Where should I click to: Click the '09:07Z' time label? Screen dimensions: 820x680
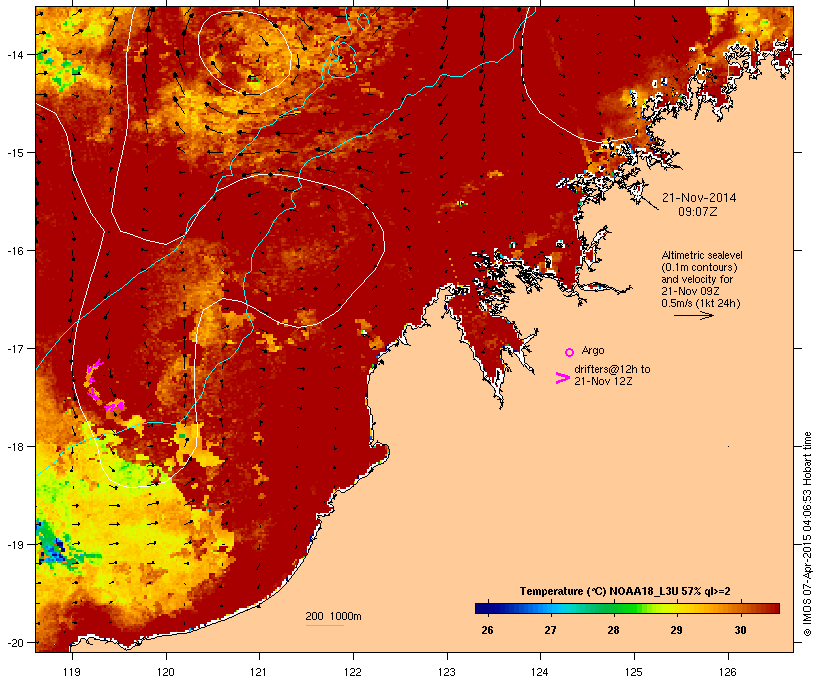pos(698,212)
